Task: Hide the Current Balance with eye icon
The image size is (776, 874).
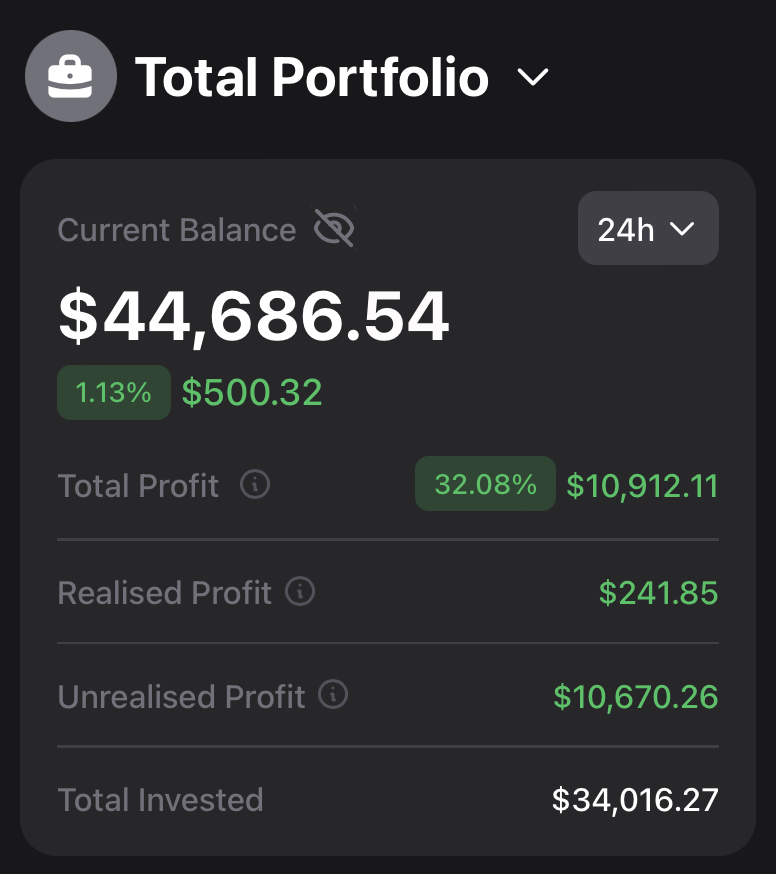Action: coord(334,229)
